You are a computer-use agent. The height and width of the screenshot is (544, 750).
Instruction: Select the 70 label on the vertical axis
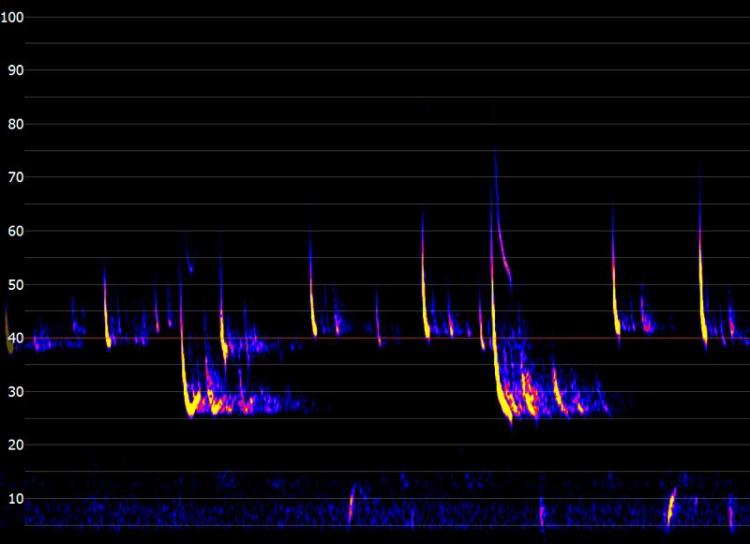point(16,178)
